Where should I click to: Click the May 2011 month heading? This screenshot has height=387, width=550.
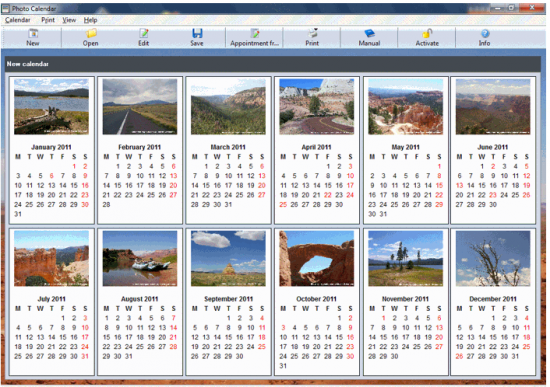click(x=405, y=147)
